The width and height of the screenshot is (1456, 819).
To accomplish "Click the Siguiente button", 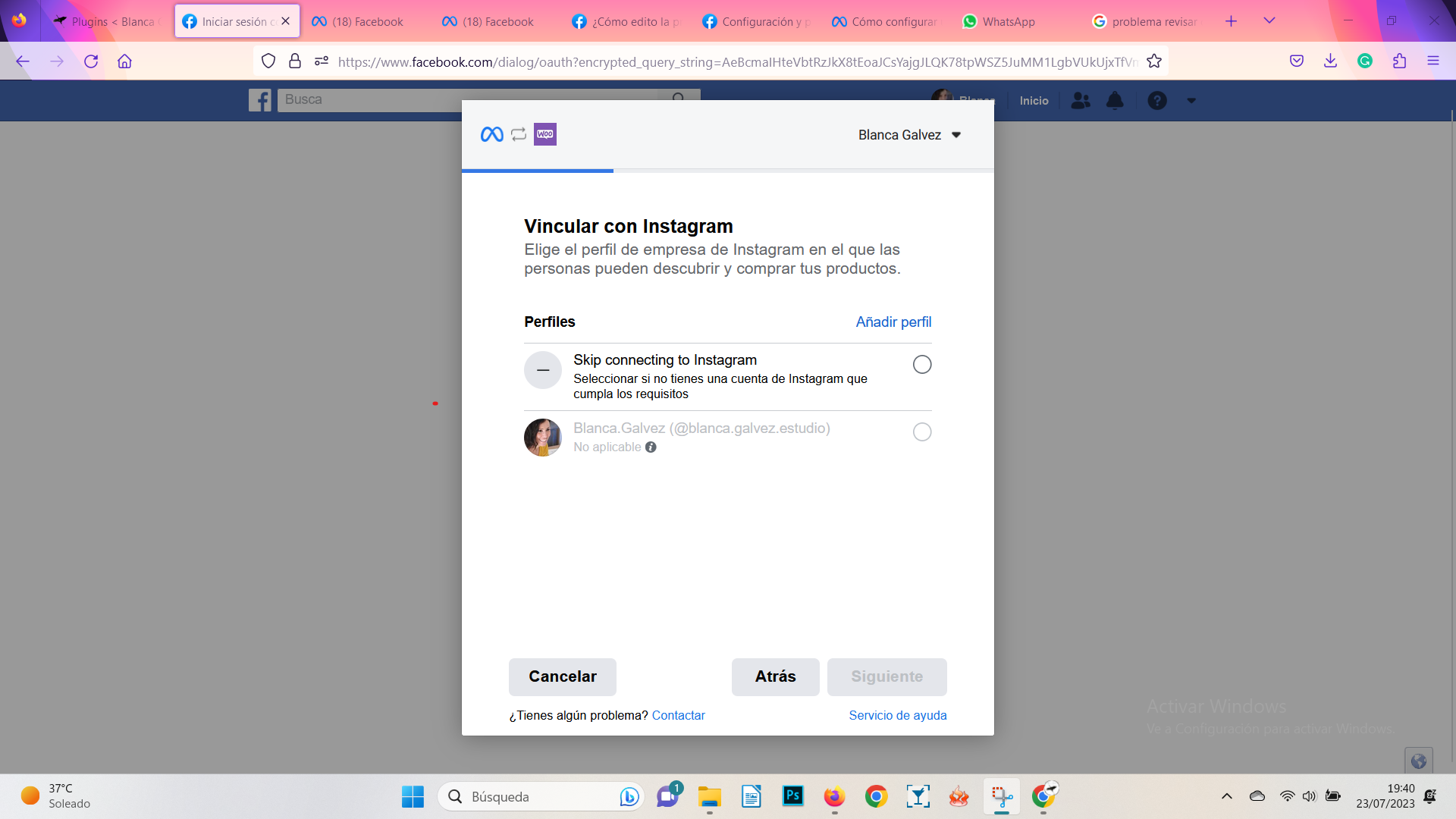I will pyautogui.click(x=886, y=676).
